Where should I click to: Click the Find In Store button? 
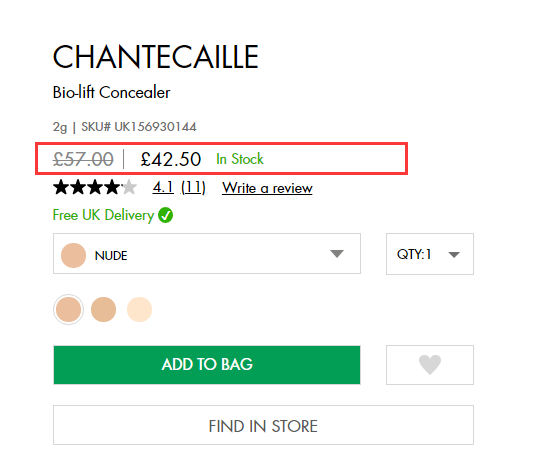pos(263,425)
